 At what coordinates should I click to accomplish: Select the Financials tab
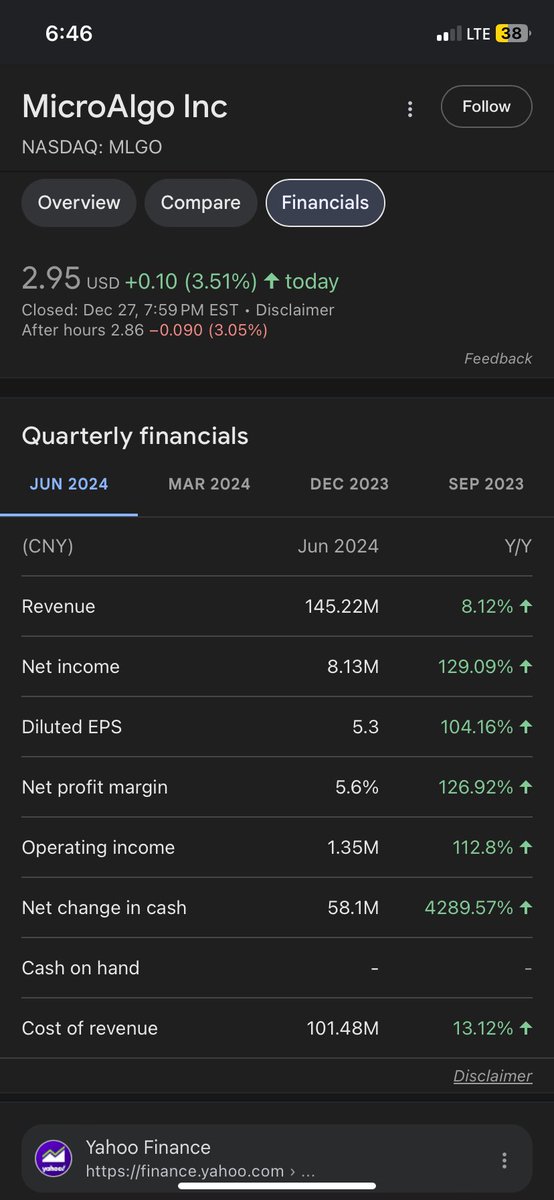(x=325, y=202)
